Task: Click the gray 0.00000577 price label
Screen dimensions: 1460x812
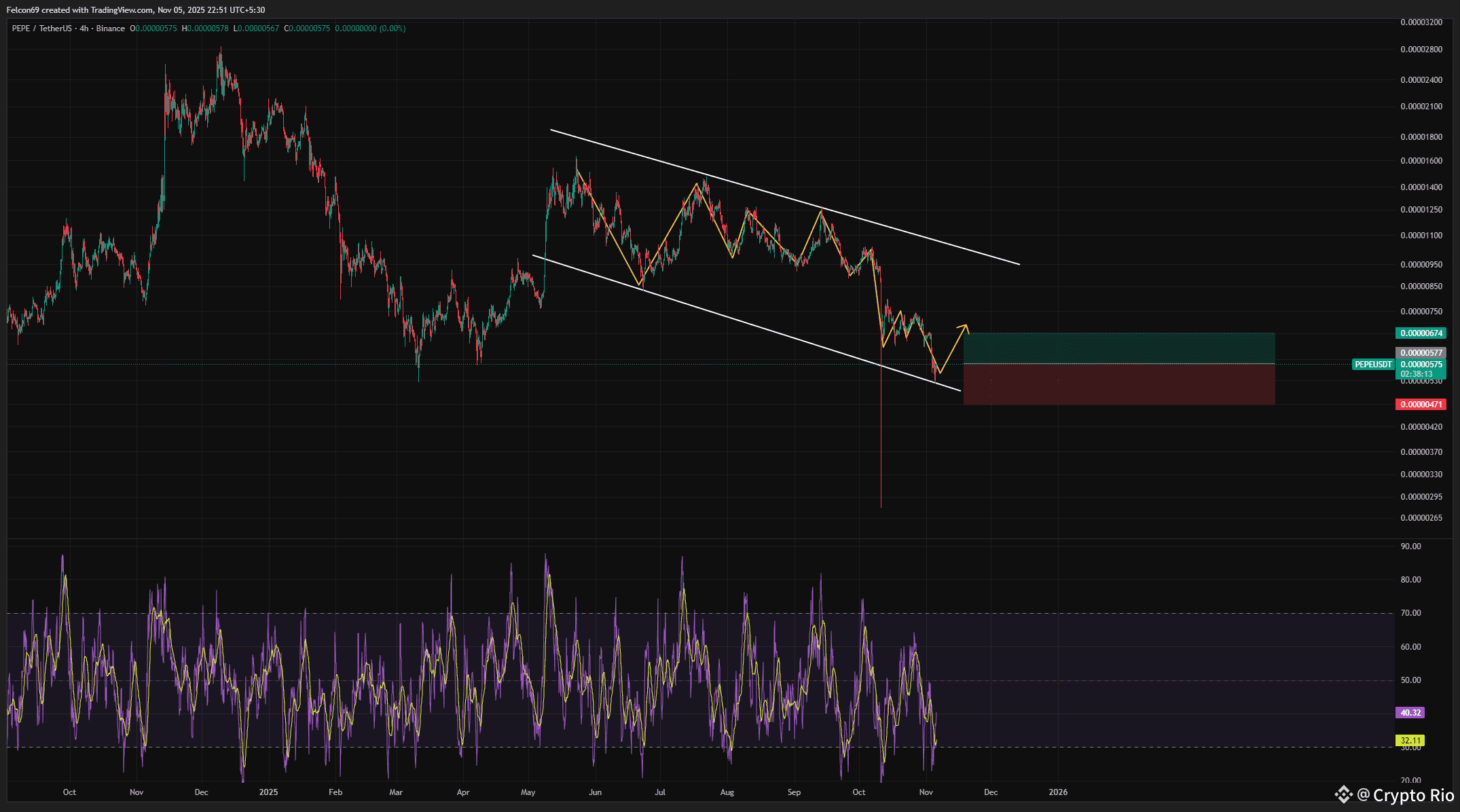Action: click(x=1421, y=352)
